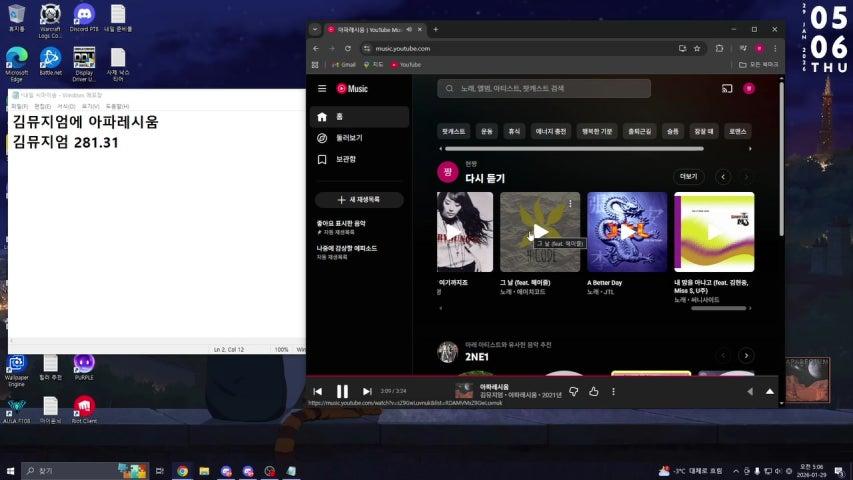Open 둘러보기 explore in sidebar
This screenshot has width=853, height=480.
point(360,138)
